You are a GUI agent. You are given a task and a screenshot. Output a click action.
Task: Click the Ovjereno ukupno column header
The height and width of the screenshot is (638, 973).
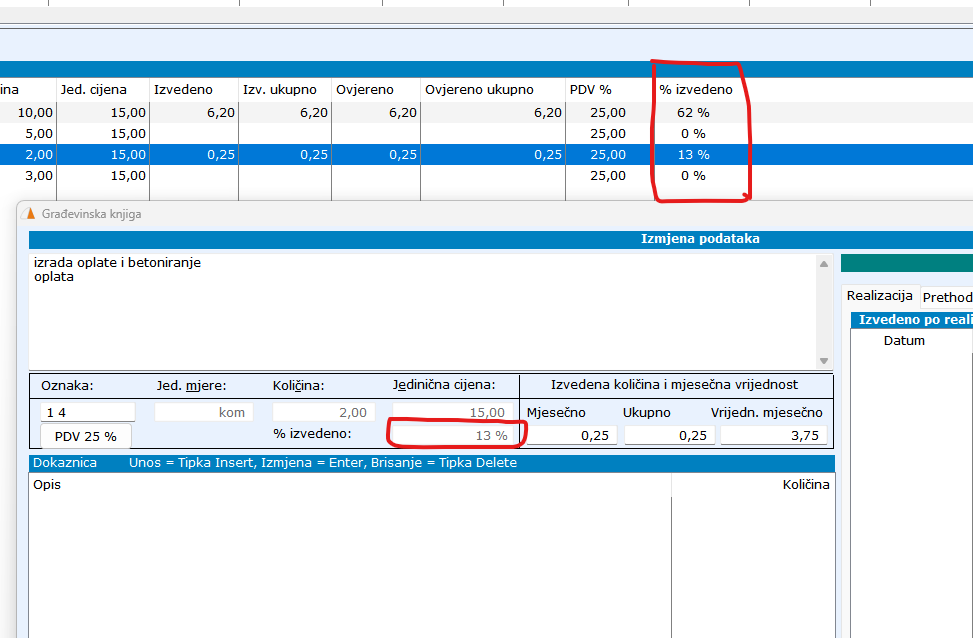479,89
